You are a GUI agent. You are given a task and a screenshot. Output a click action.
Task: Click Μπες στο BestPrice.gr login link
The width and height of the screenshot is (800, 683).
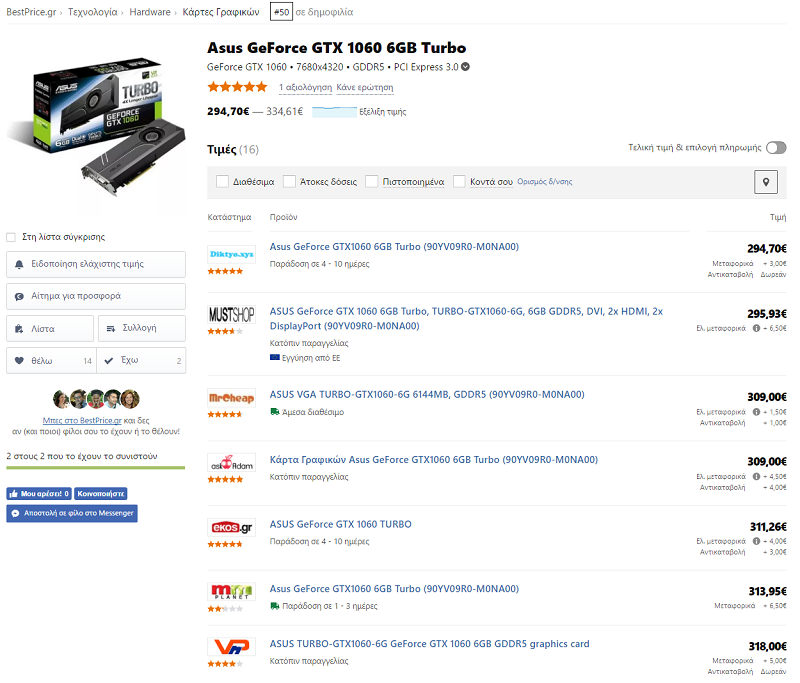tap(82, 421)
